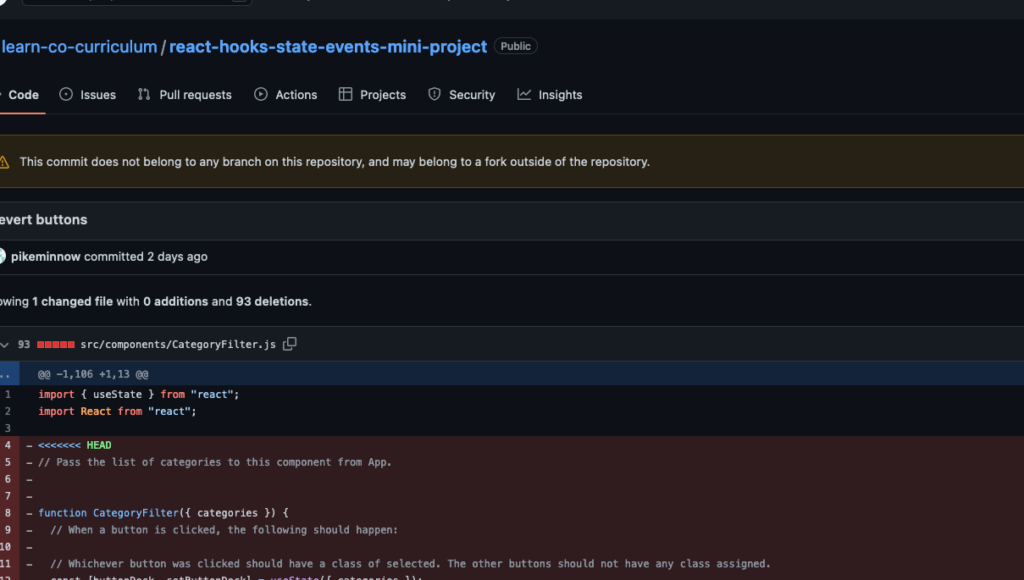The width and height of the screenshot is (1024, 580).
Task: Open the Insights tab
Action: pyautogui.click(x=550, y=95)
